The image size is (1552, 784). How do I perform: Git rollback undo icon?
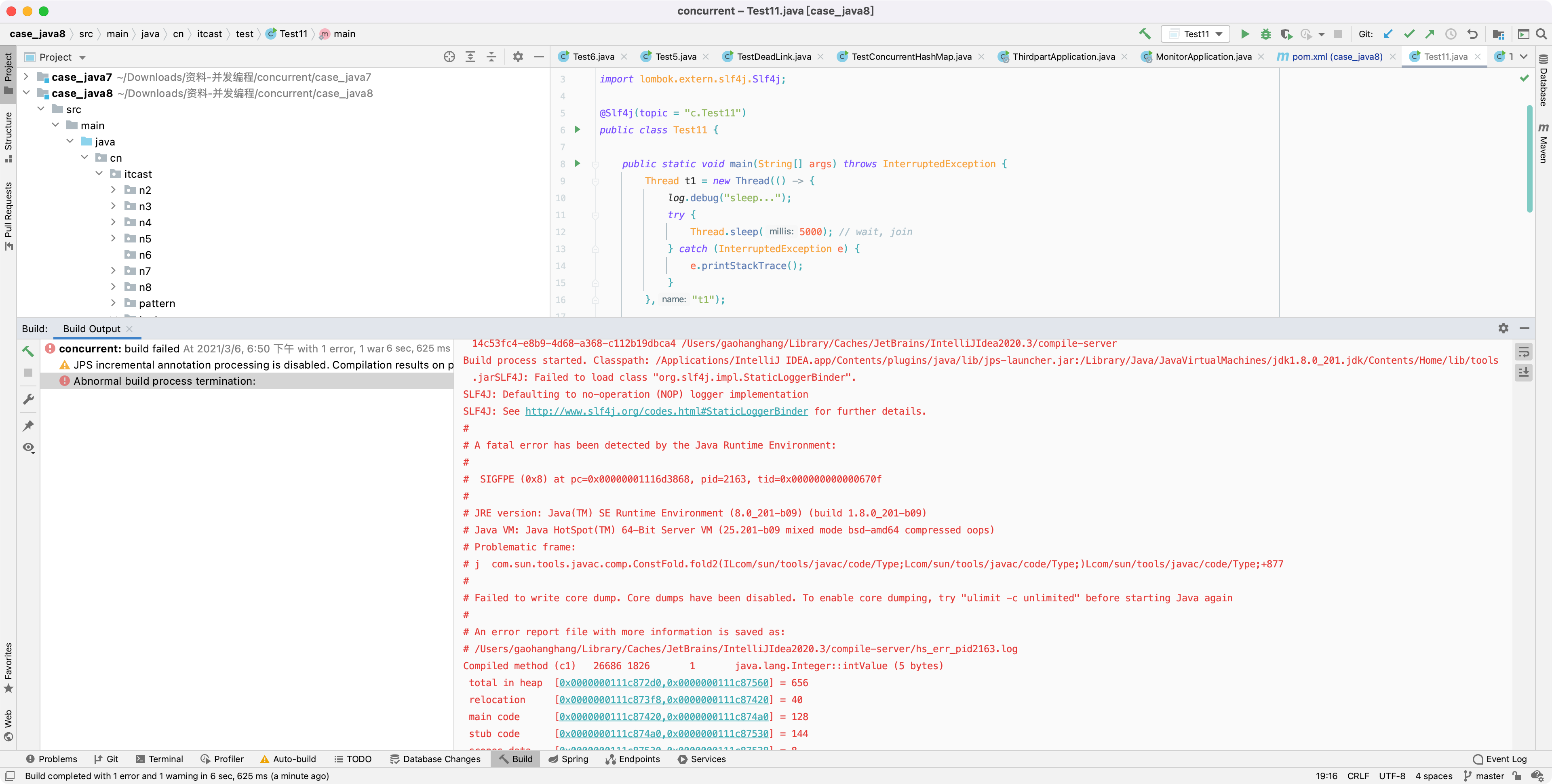pos(1472,34)
